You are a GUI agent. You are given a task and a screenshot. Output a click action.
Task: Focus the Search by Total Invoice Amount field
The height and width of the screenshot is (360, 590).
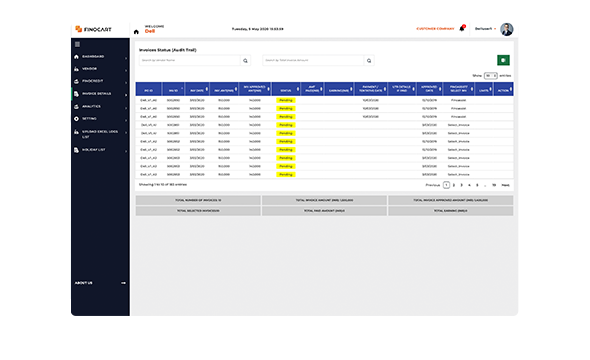(313, 61)
